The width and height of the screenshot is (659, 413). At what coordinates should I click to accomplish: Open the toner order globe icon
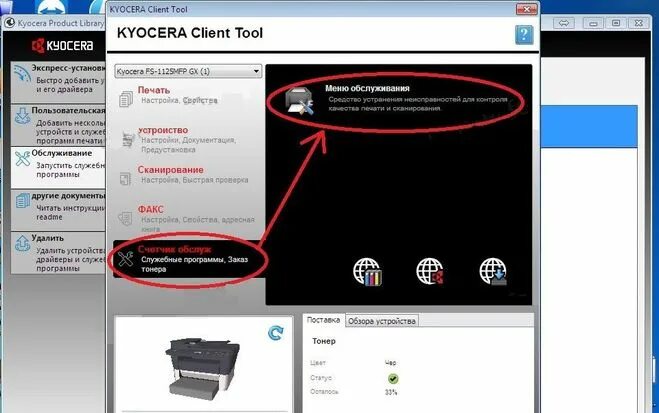click(367, 272)
